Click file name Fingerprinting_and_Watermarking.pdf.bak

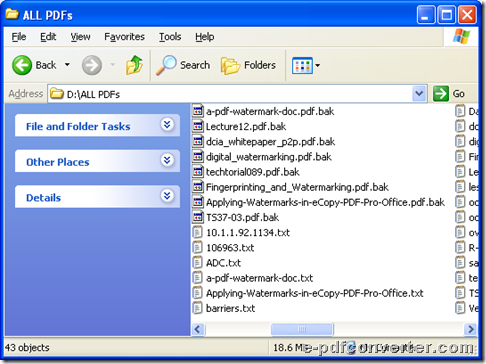tap(297, 187)
